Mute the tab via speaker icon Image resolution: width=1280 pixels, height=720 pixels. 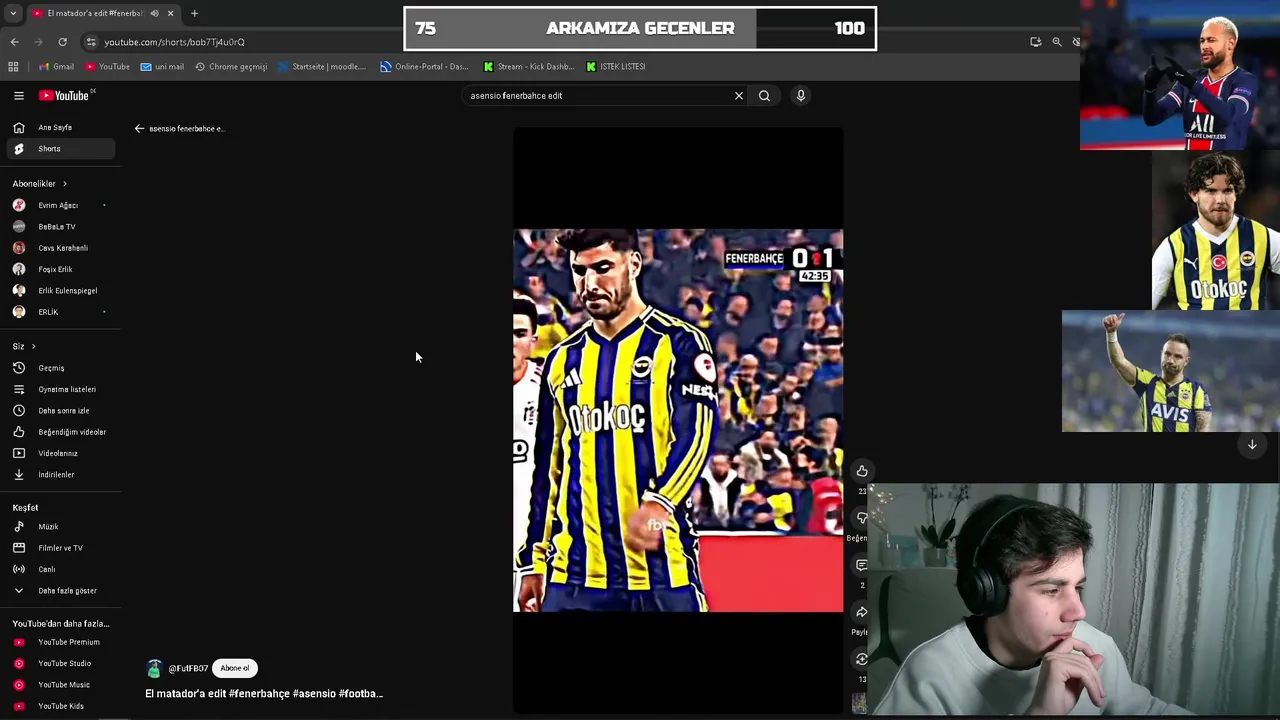click(x=154, y=13)
